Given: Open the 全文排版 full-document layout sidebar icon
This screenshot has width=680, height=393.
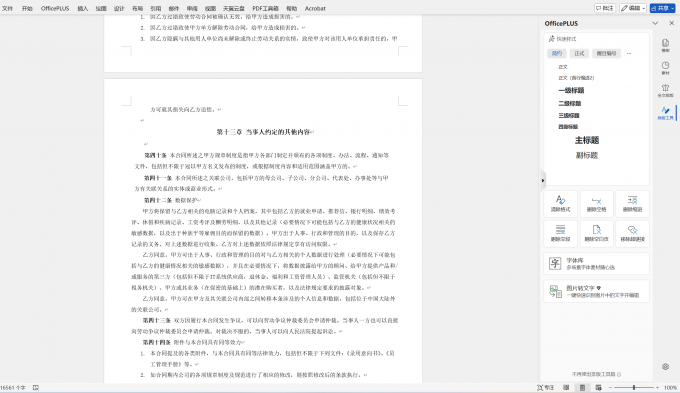Looking at the screenshot, I should tap(665, 90).
